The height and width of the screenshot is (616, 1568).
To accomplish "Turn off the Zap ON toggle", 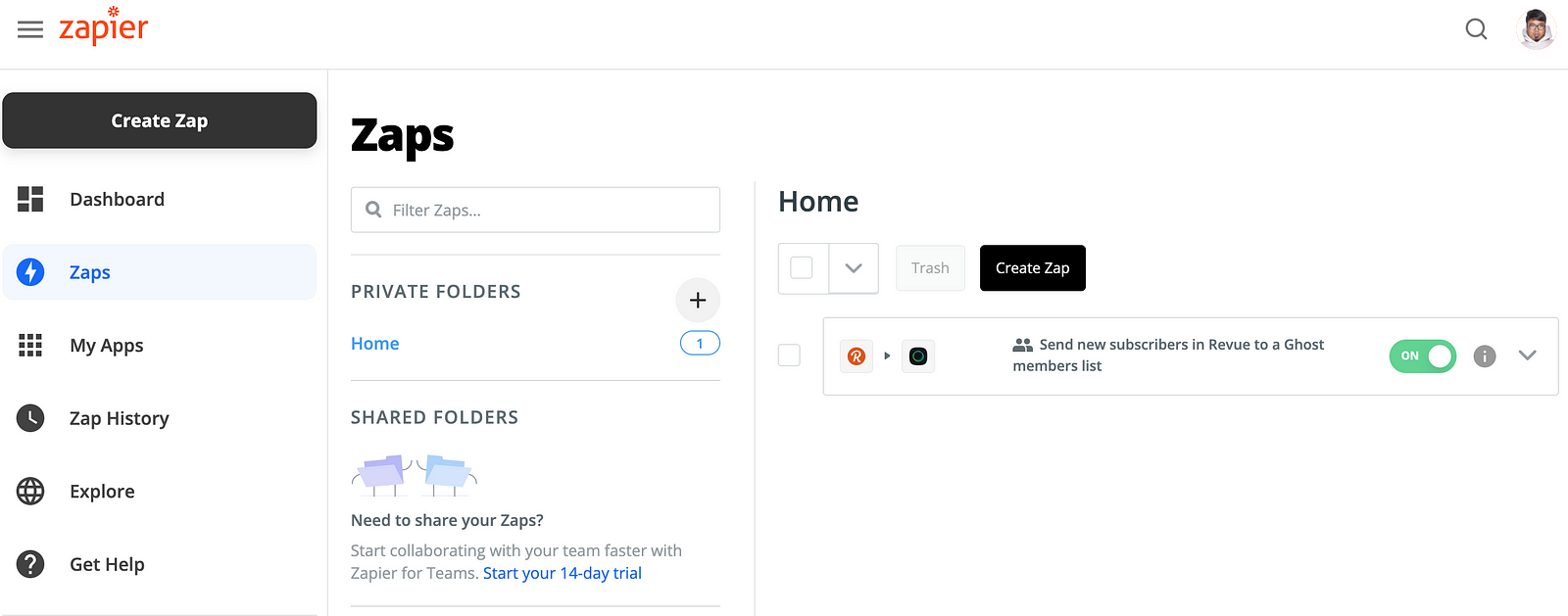I will (1423, 356).
